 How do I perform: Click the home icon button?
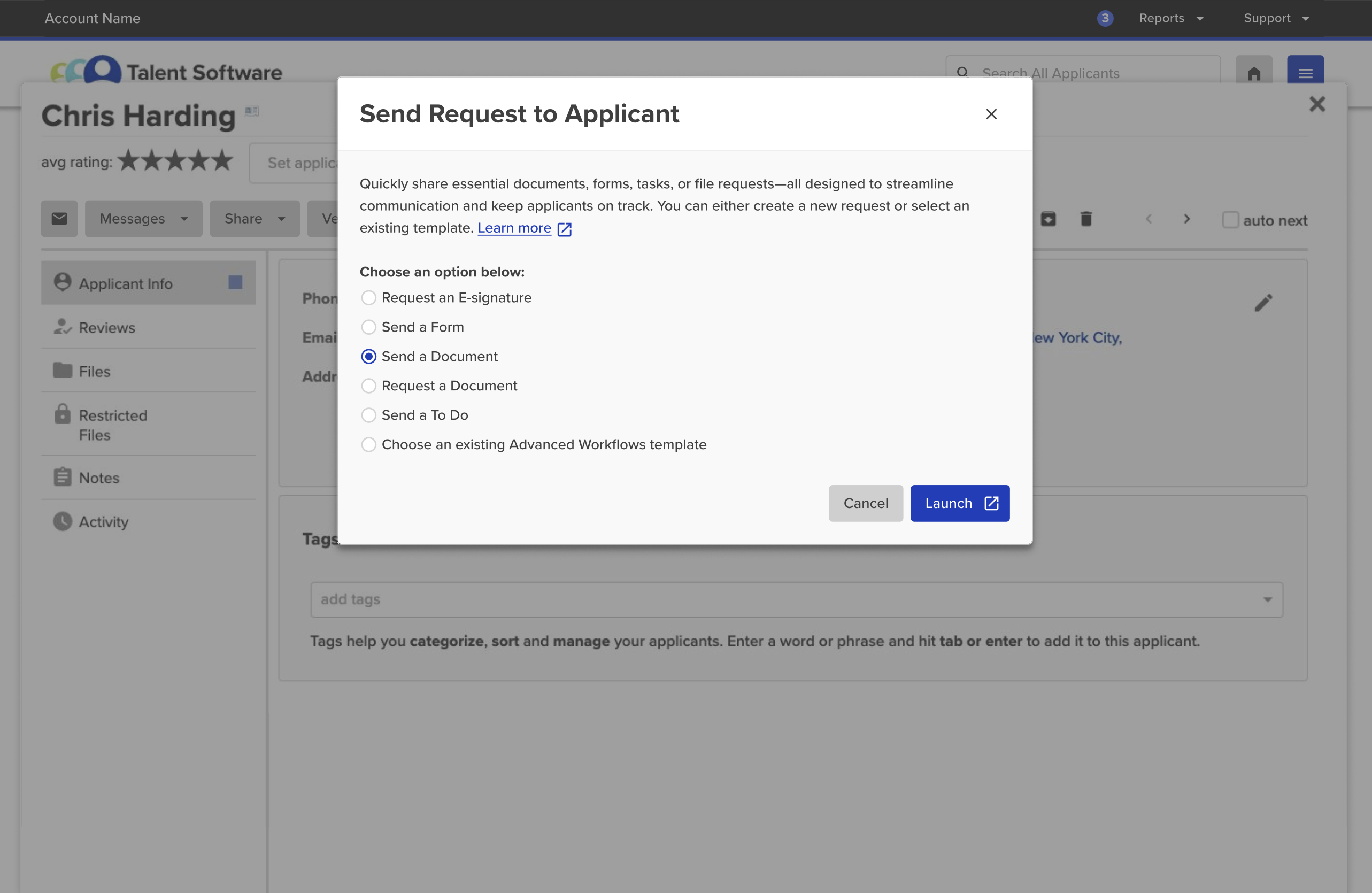click(x=1253, y=73)
